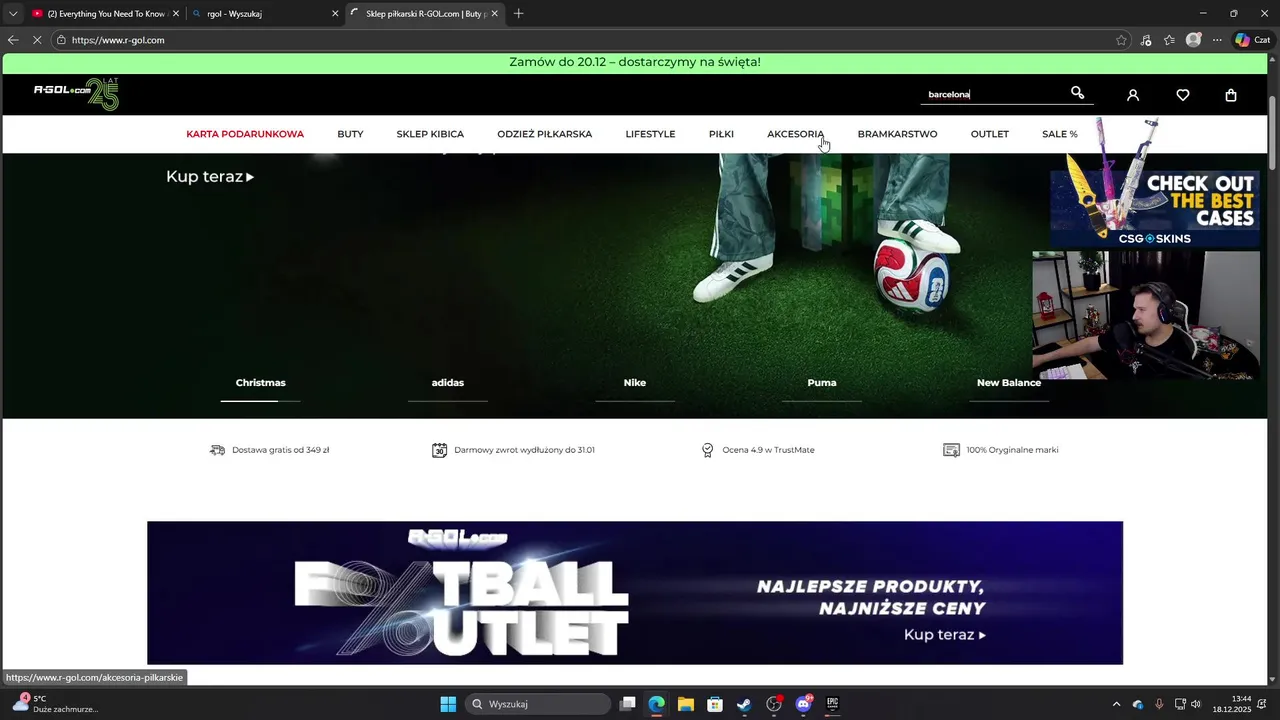Open browser profile avatar
Screen dimensions: 1280x720
pyautogui.click(x=1193, y=40)
